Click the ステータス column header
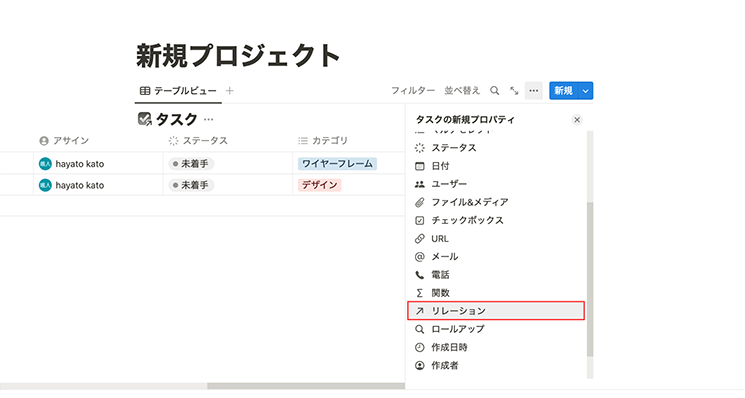 point(228,141)
